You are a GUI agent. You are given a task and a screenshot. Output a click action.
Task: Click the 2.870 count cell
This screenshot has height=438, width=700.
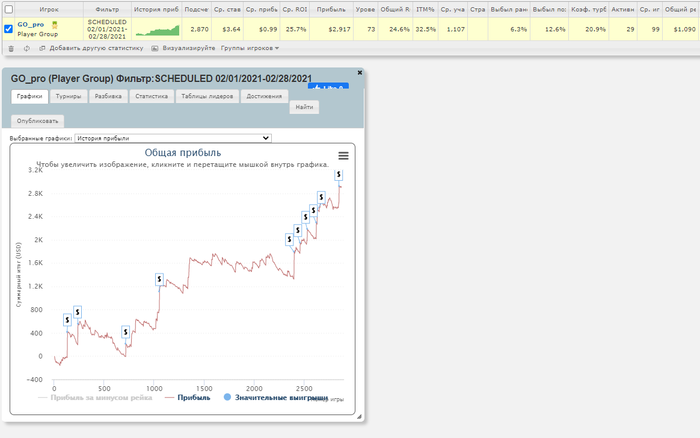coord(196,29)
